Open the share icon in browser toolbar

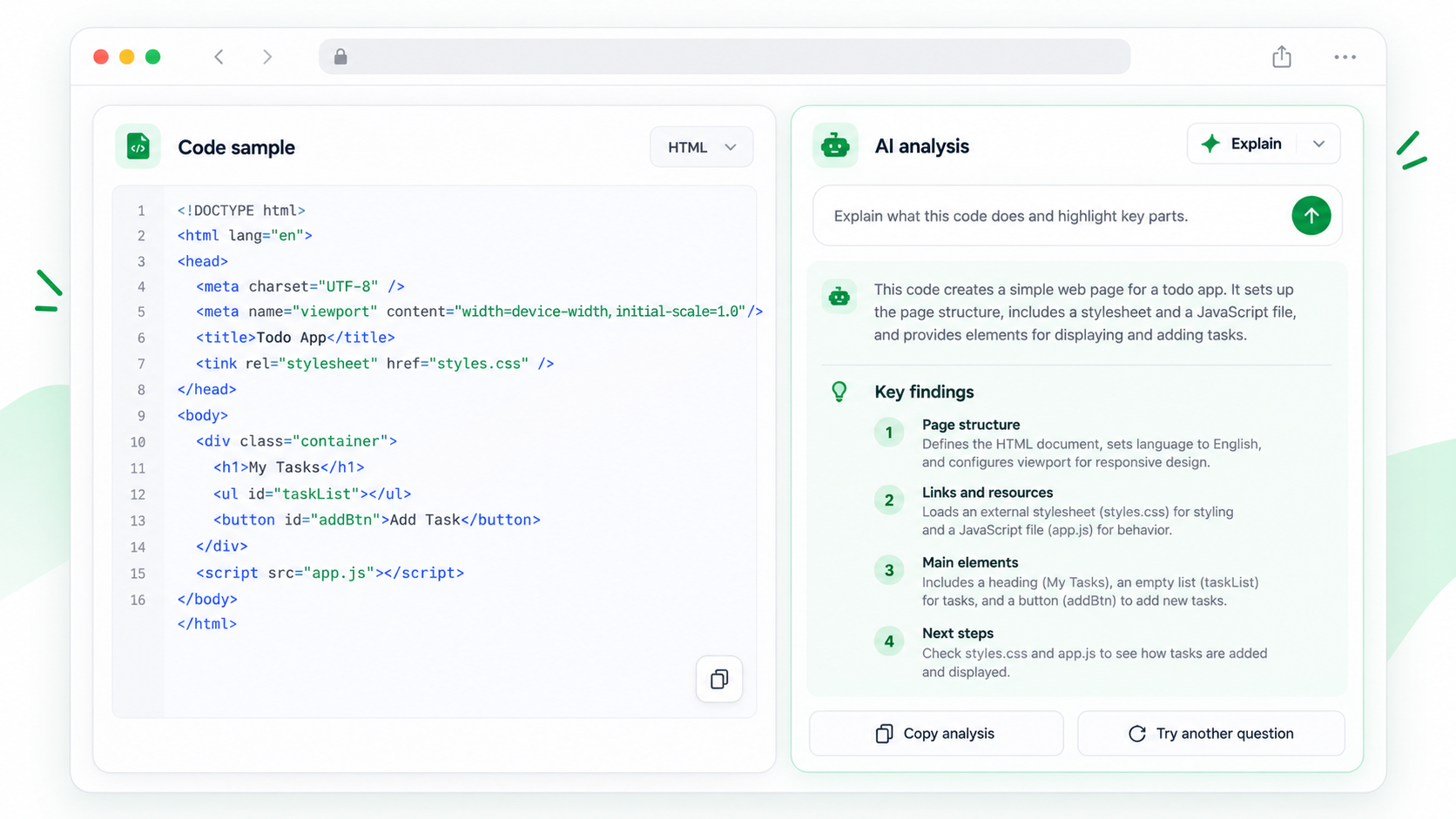point(1281,57)
